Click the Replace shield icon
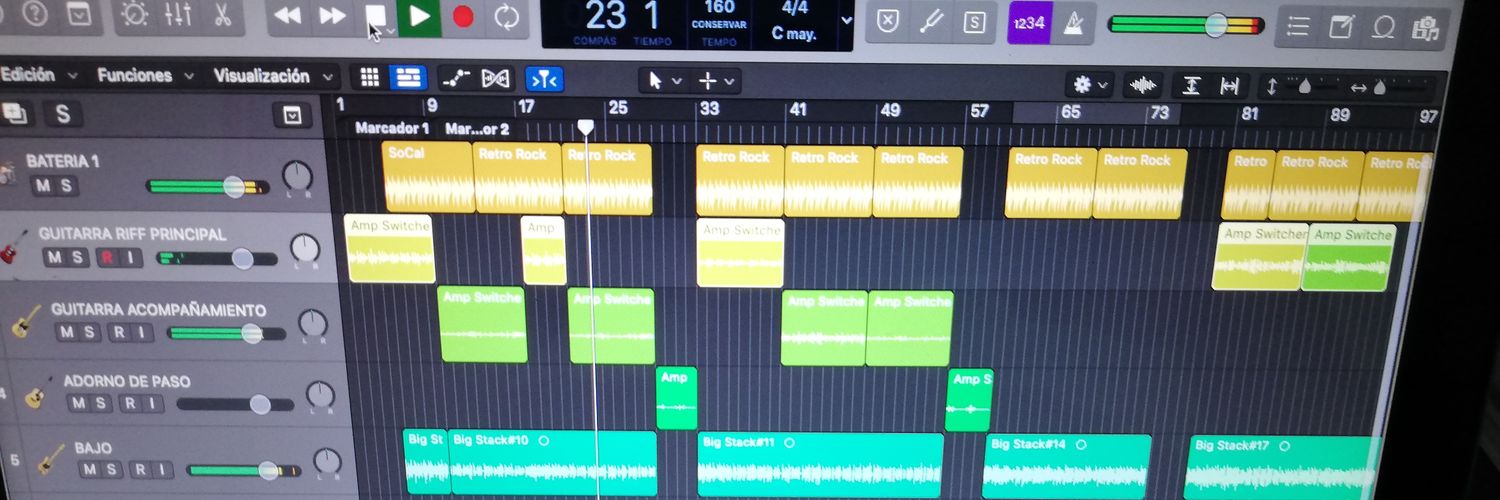 point(886,22)
